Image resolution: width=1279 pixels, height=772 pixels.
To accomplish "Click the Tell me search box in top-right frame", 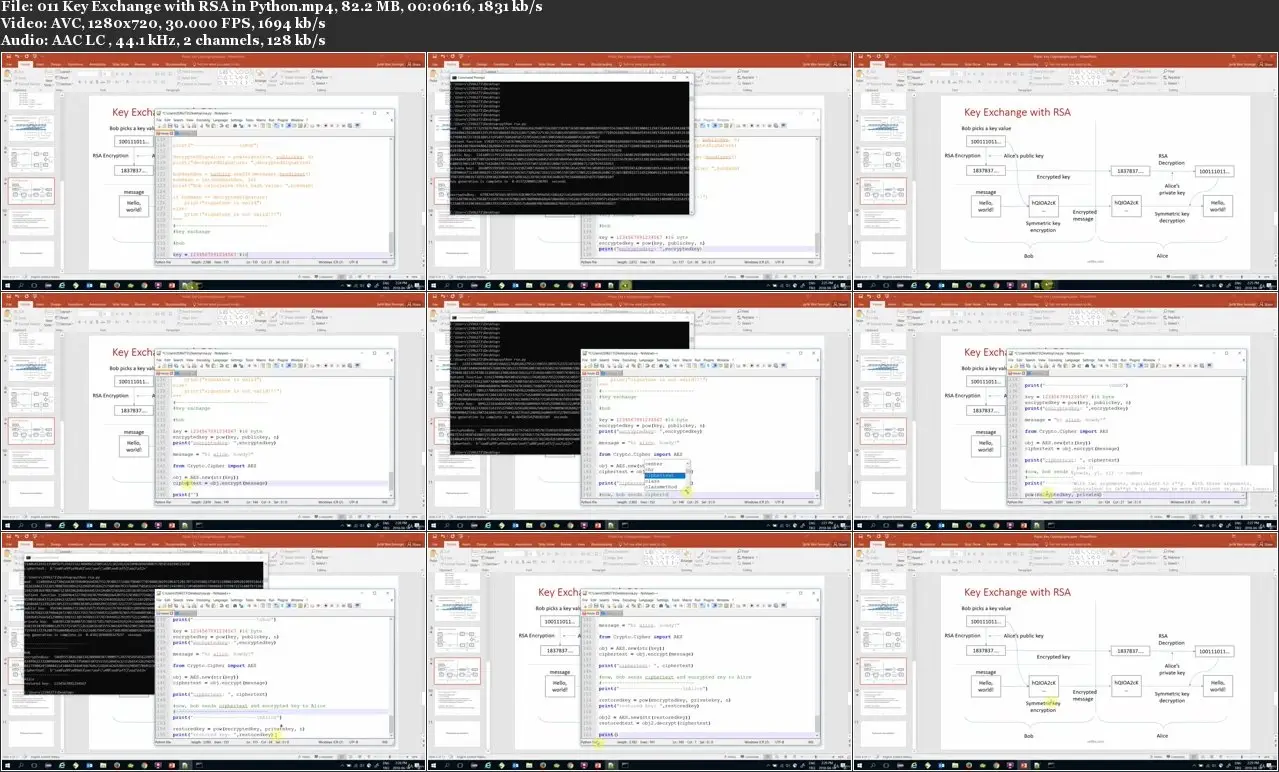I will (x=1069, y=64).
